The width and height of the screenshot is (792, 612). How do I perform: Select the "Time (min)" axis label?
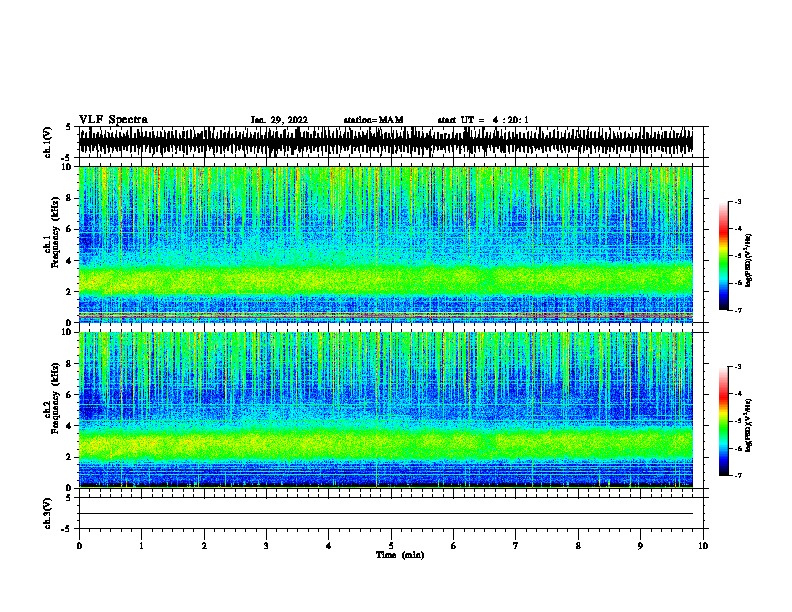click(x=400, y=555)
